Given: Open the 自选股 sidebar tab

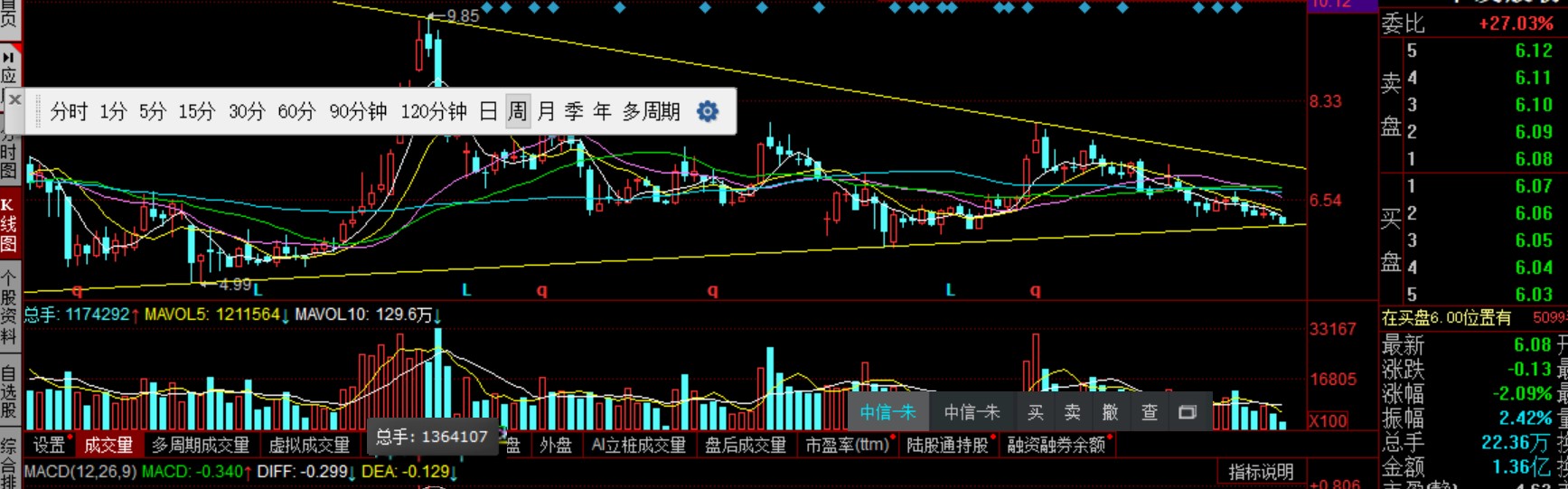Looking at the screenshot, I should pyautogui.click(x=8, y=390).
